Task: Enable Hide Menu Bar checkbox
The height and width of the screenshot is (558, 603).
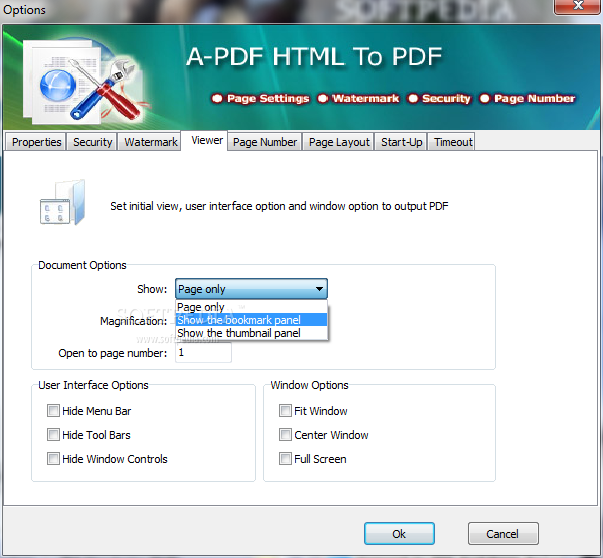Action: click(x=53, y=411)
